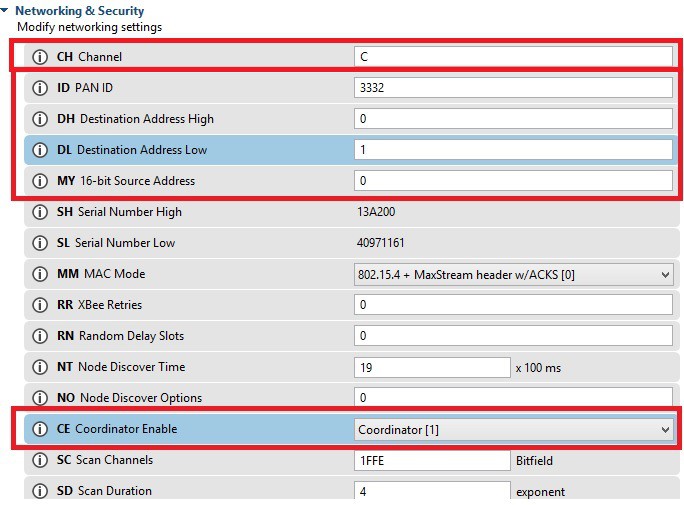This screenshot has width=684, height=505.
Task: Click the info icon for SD Scan Duration
Action: tap(40, 491)
